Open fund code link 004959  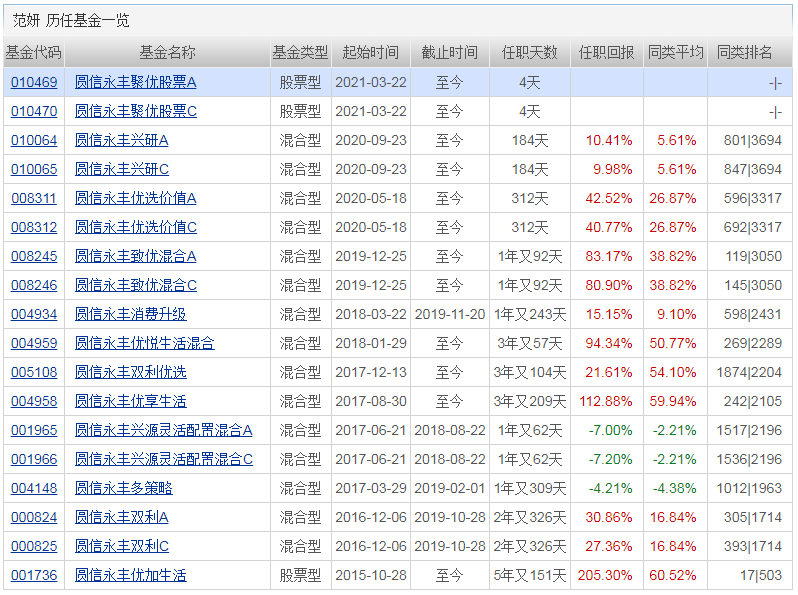click(34, 344)
